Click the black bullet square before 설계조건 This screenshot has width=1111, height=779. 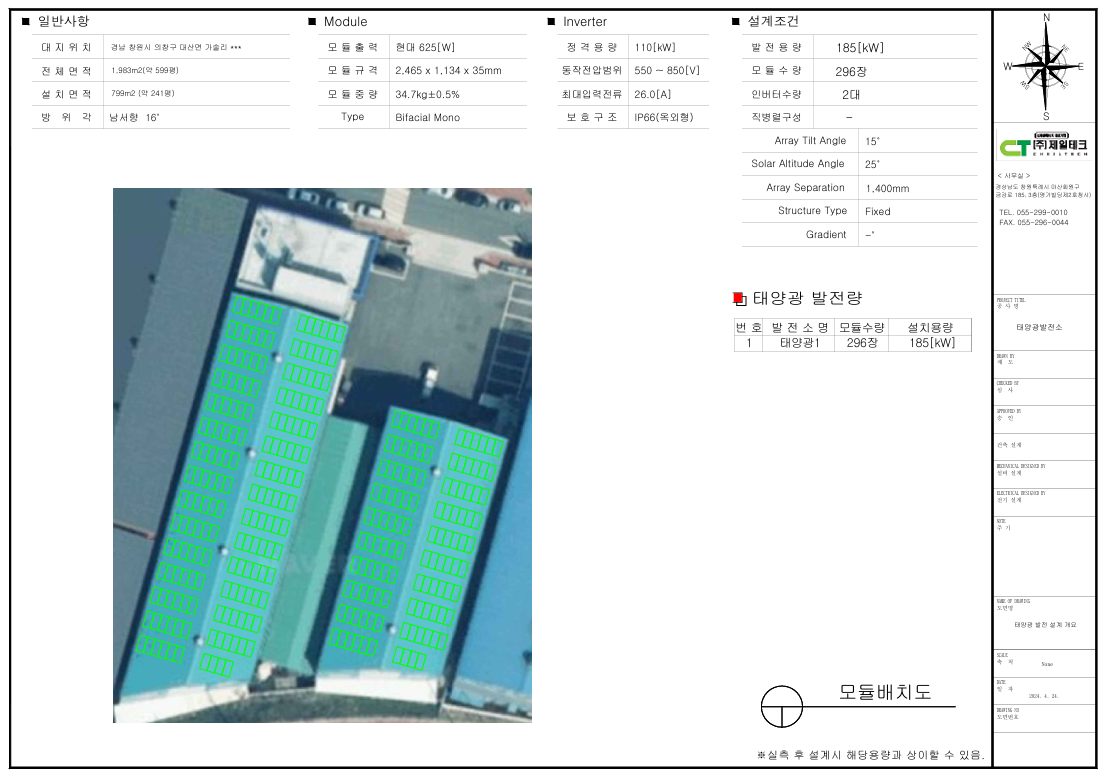click(x=736, y=22)
